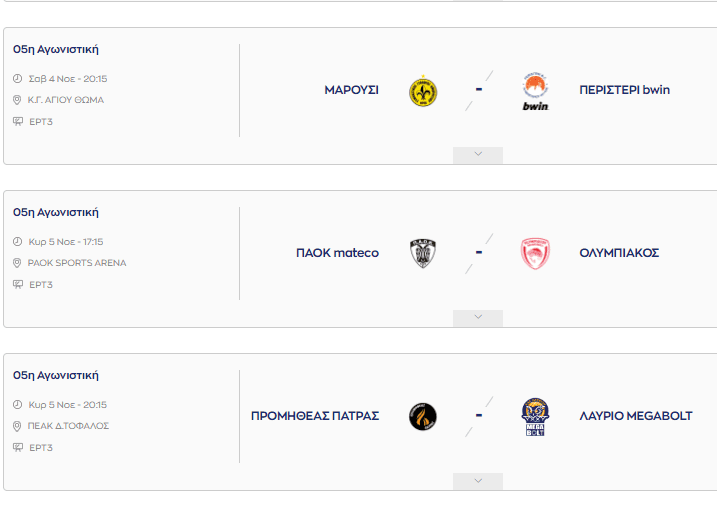
Task: Click the Lavrio Megabolt team logo
Action: (x=535, y=417)
